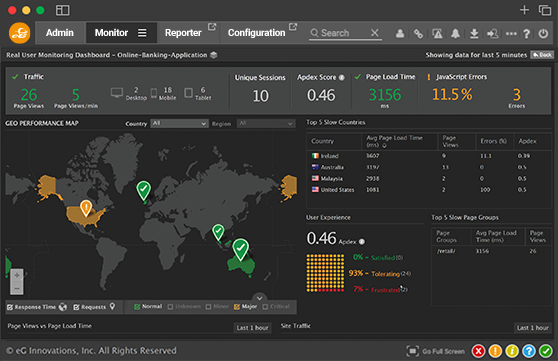The width and height of the screenshot is (558, 361).
Task: Open the help question mark icon
Action: coord(527,34)
